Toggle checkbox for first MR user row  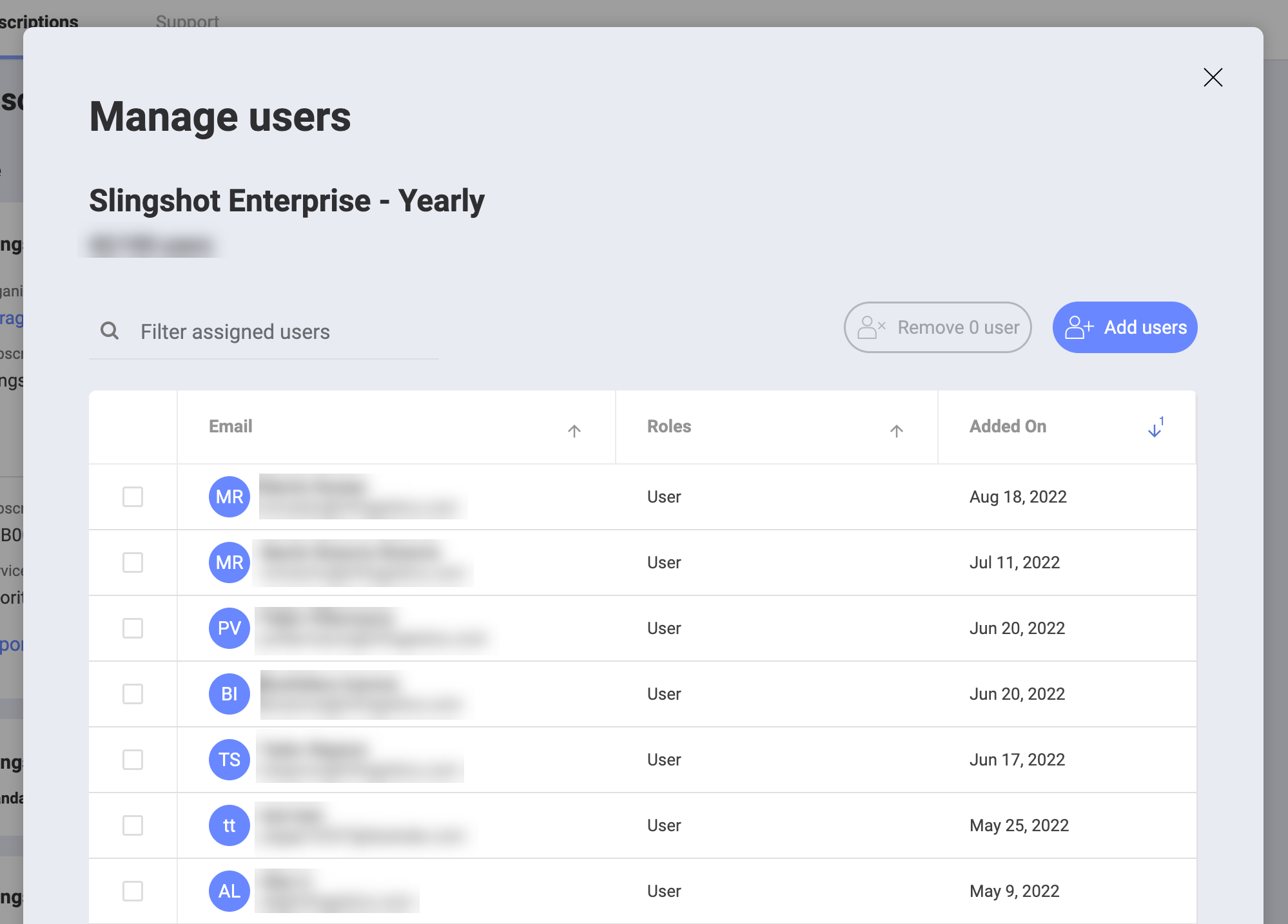[133, 495]
